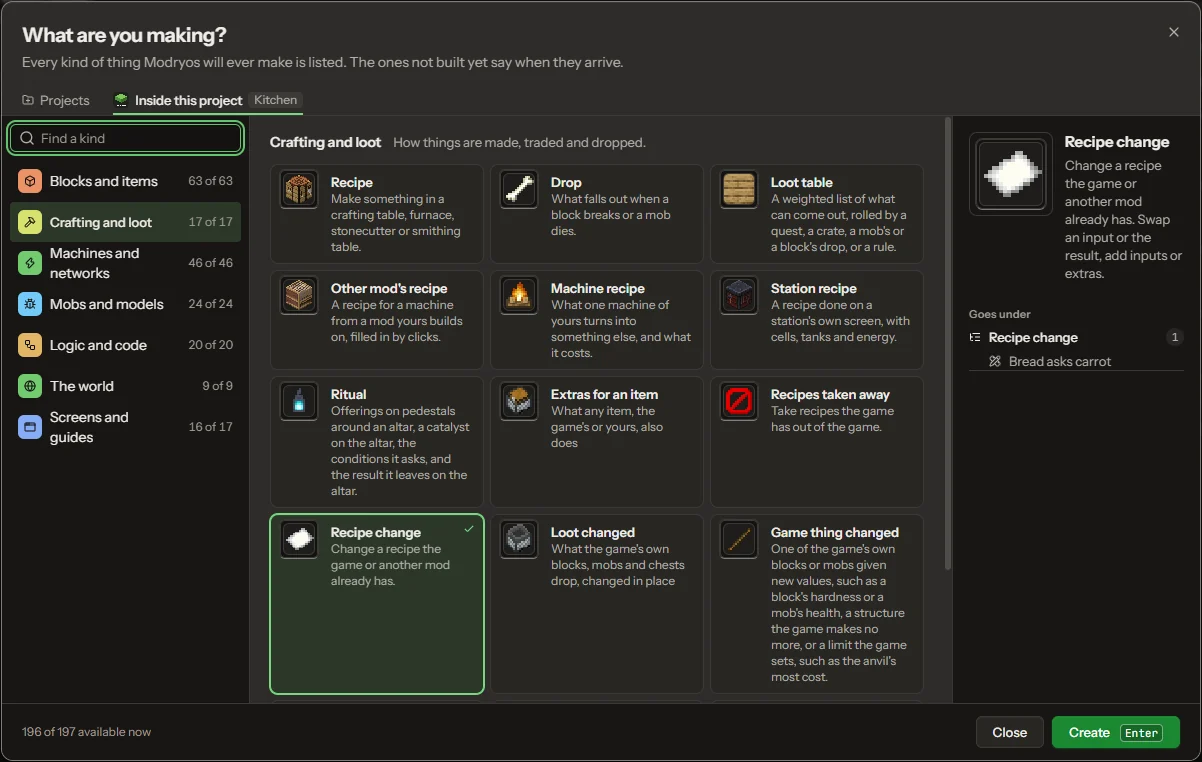Viewport: 1202px width, 762px height.
Task: Open the Screens and guides category
Action: (x=125, y=427)
